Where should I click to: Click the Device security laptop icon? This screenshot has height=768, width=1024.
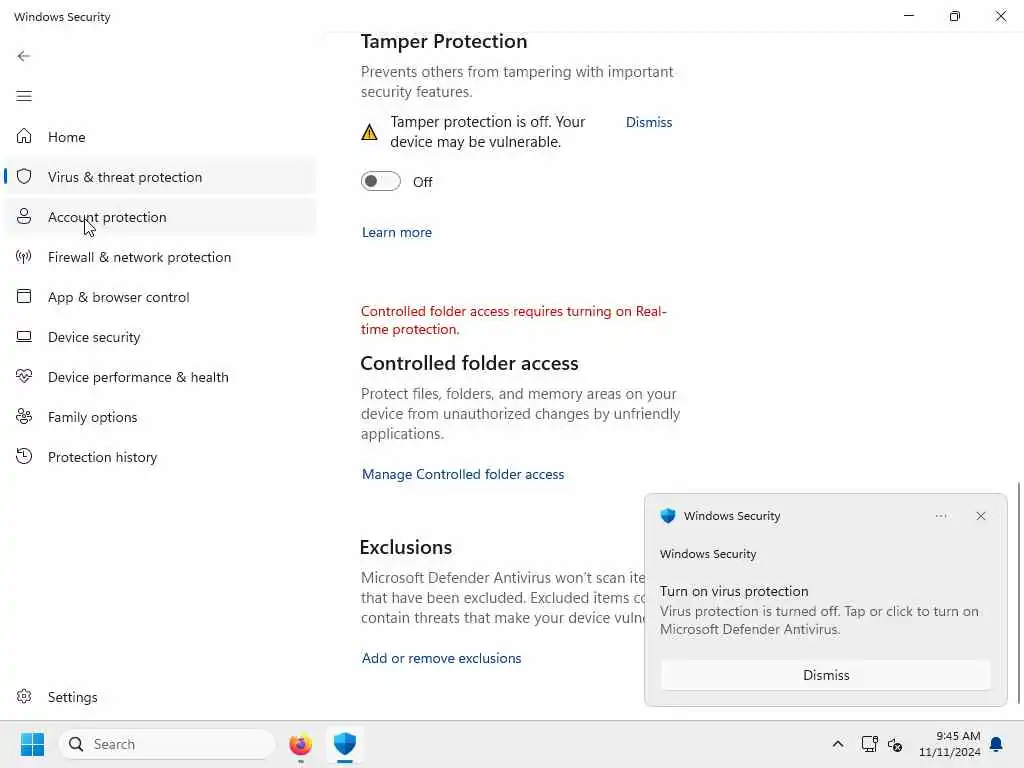tap(24, 336)
